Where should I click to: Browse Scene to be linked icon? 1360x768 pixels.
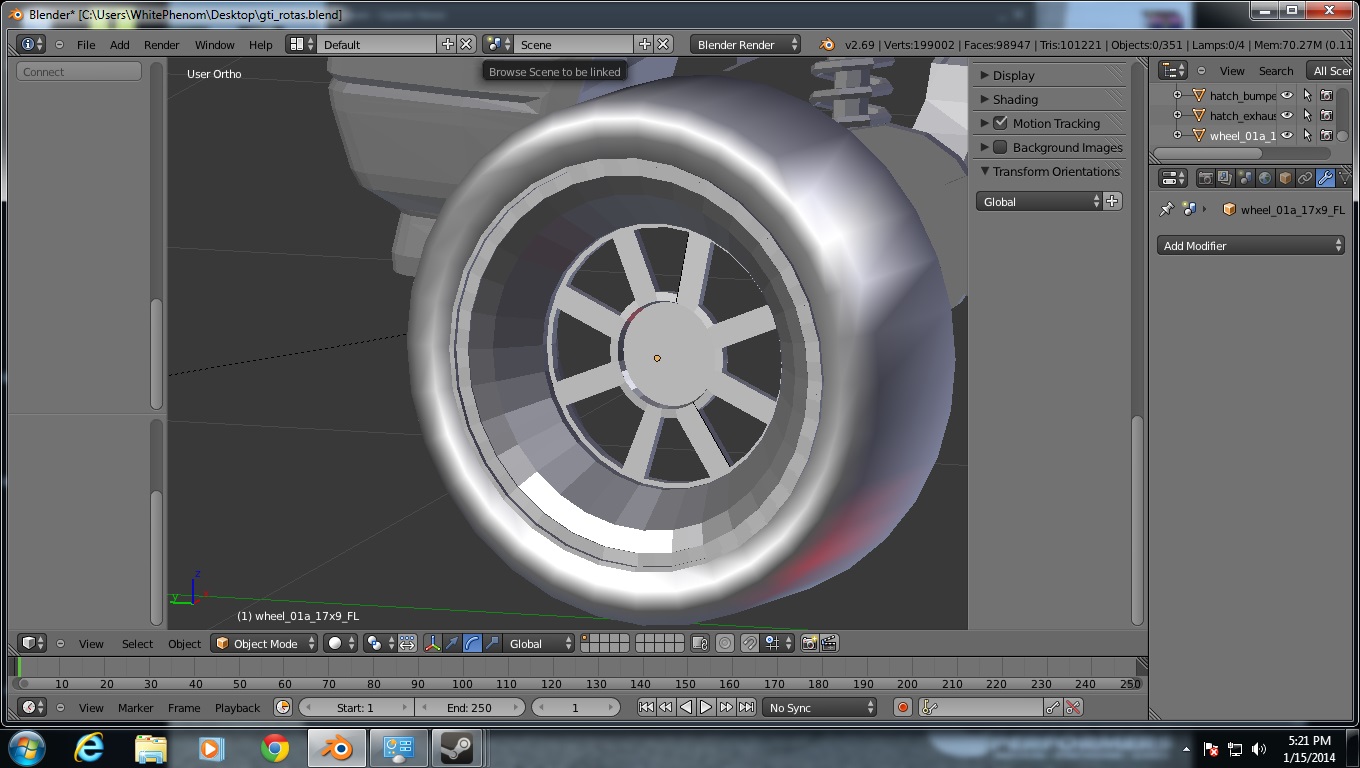pyautogui.click(x=498, y=45)
